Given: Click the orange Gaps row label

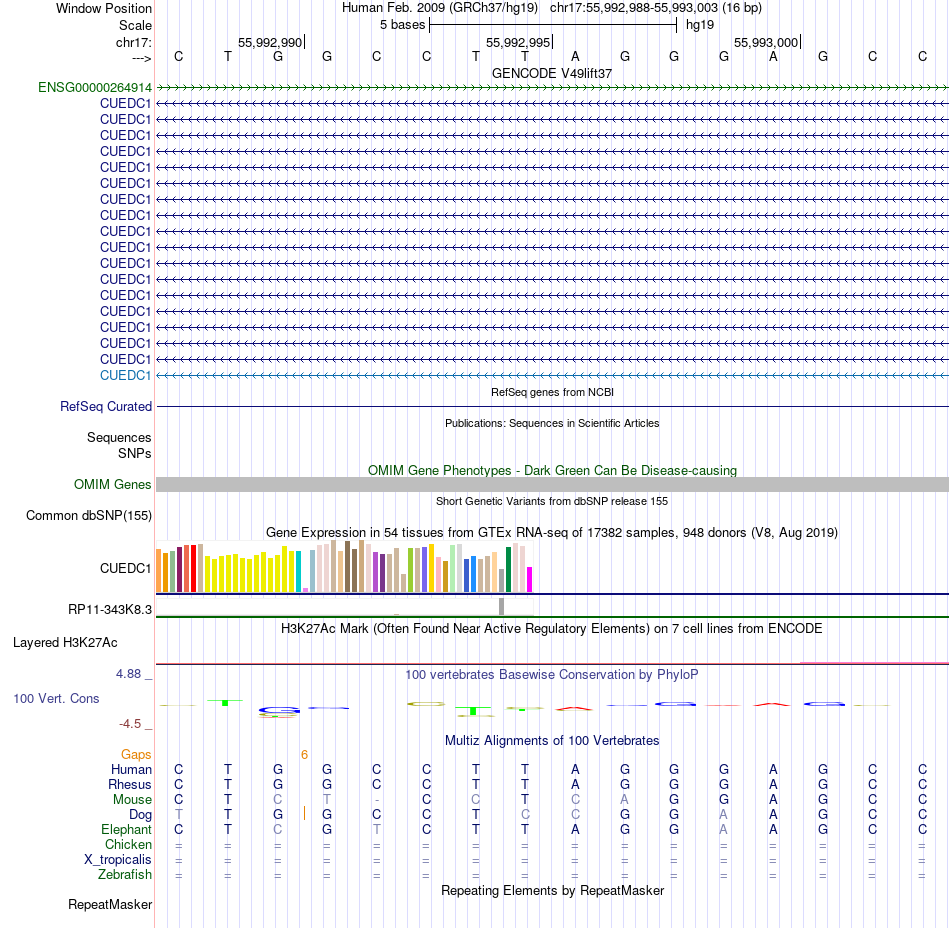Looking at the screenshot, I should [x=136, y=755].
